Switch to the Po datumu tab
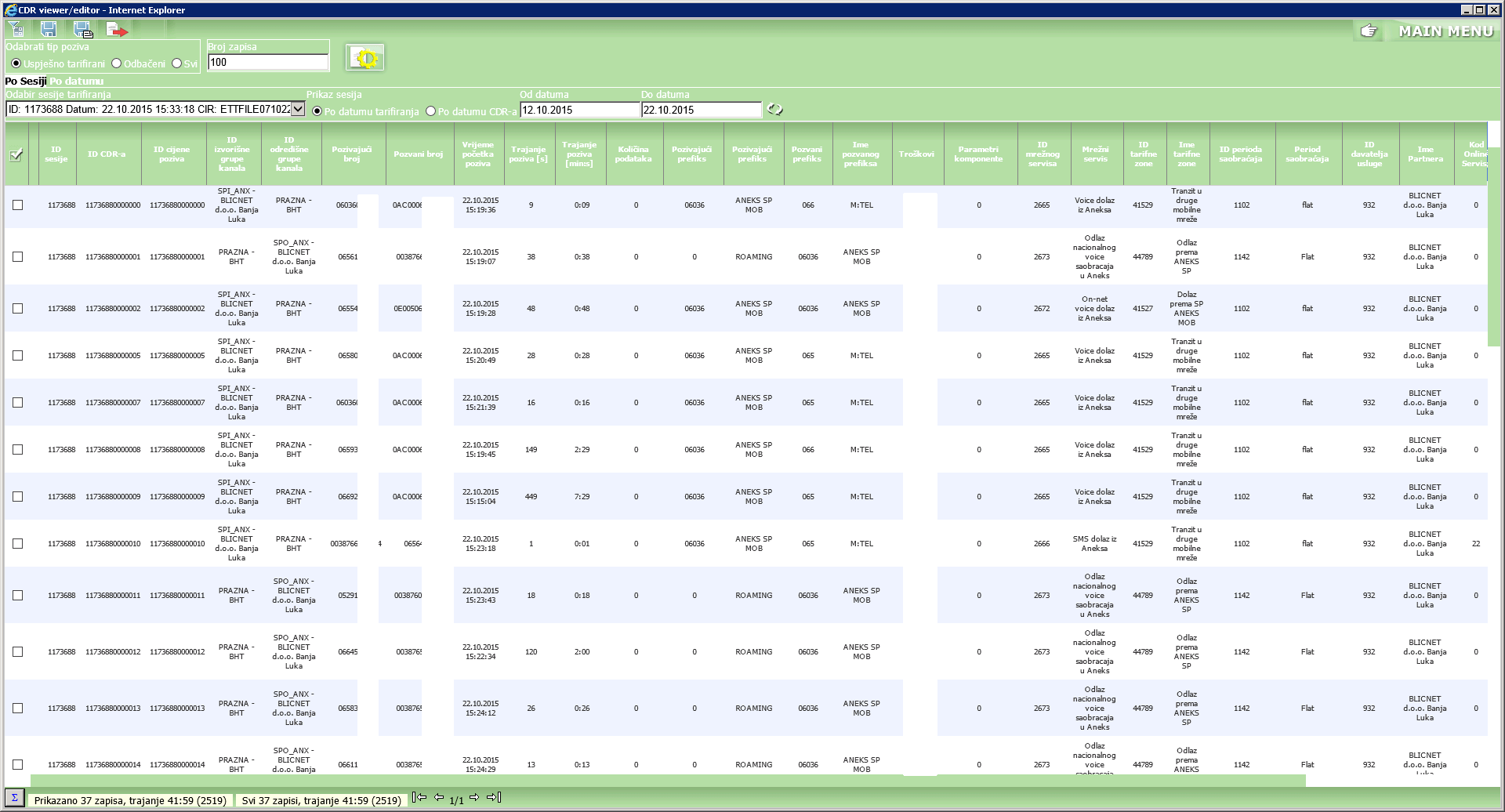Viewport: 1505px width, 812px height. coord(77,82)
